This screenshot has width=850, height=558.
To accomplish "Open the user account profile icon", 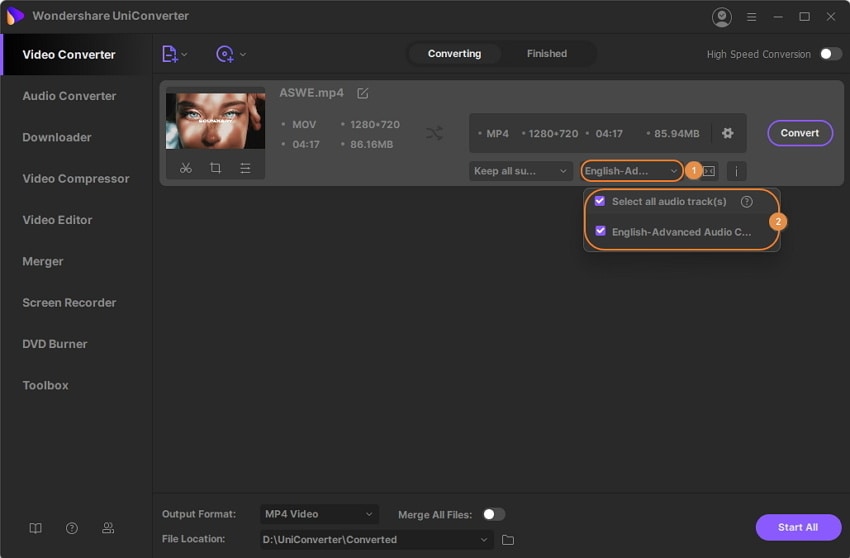I will pos(722,17).
